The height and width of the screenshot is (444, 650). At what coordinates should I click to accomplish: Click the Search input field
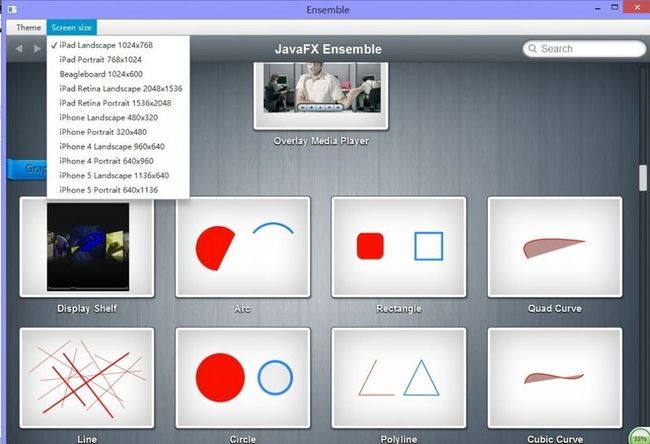584,49
